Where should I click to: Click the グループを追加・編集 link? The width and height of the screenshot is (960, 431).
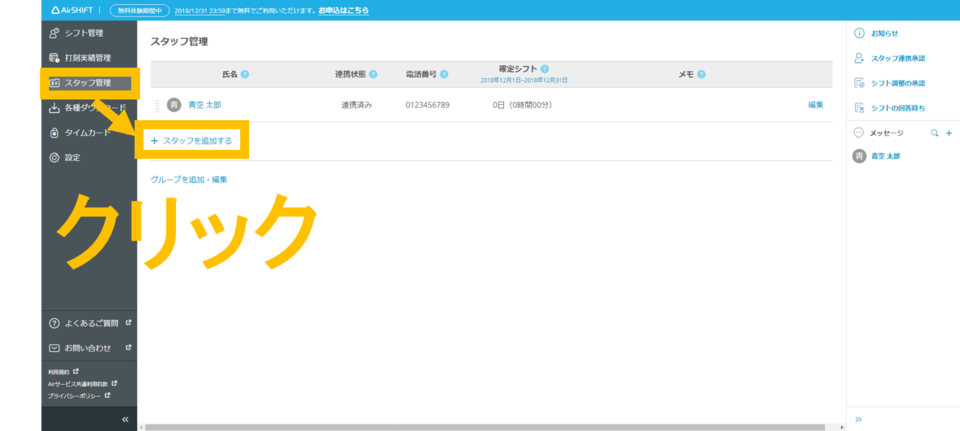[189, 180]
